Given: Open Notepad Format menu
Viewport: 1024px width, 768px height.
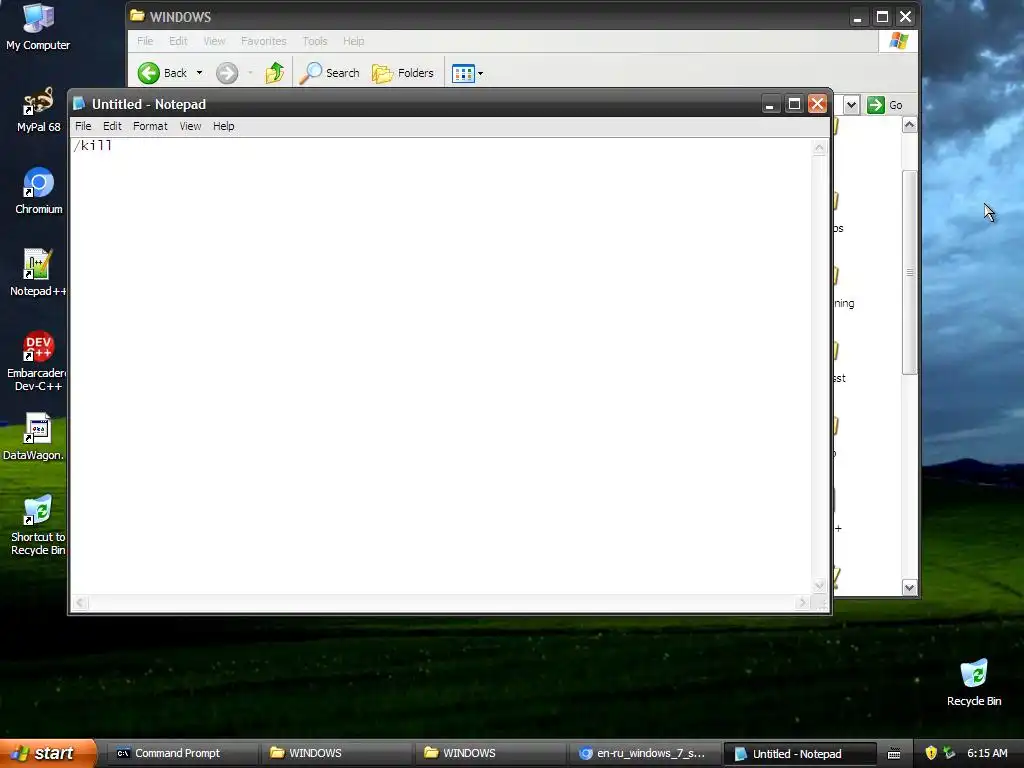Looking at the screenshot, I should pos(150,126).
